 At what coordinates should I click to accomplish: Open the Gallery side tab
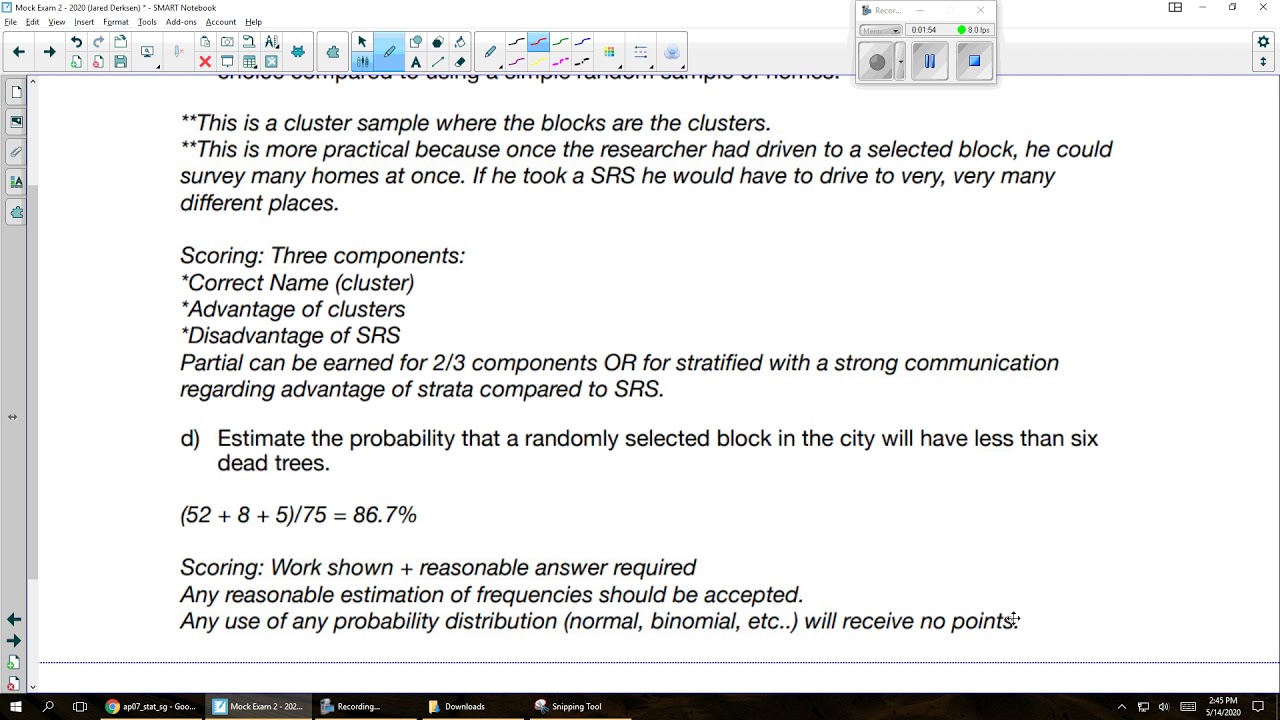[16, 122]
